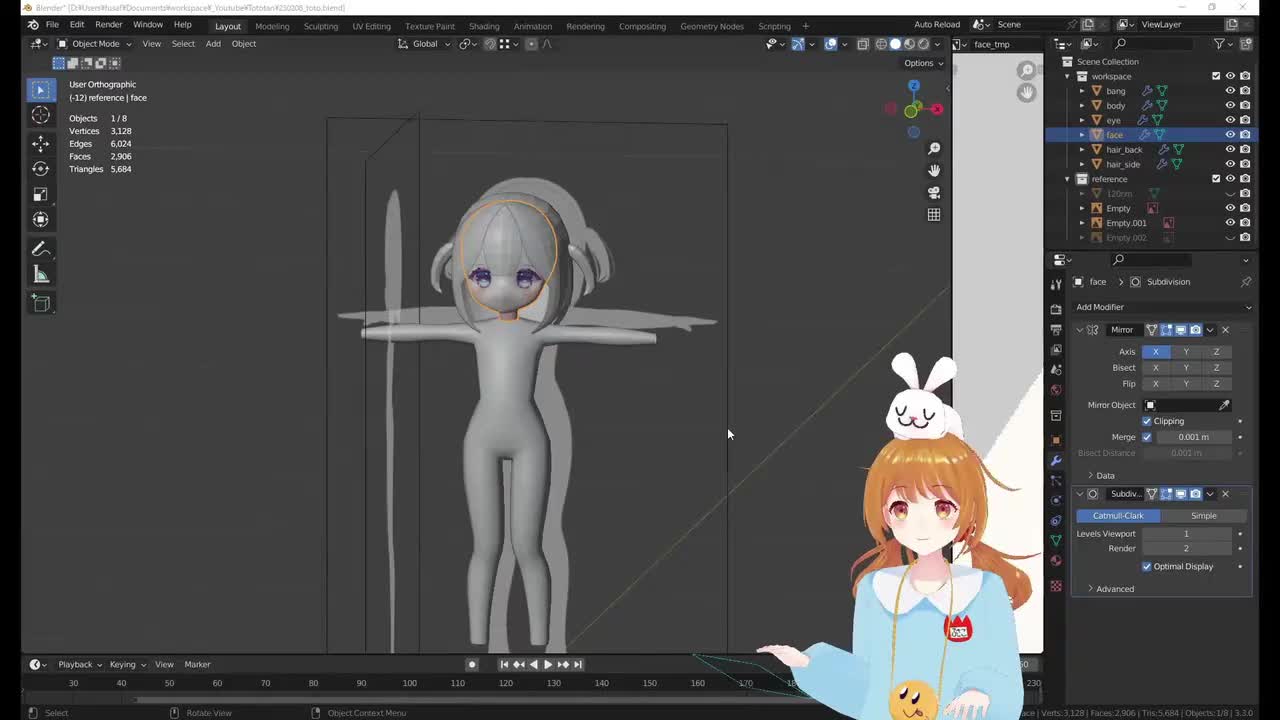The height and width of the screenshot is (720, 1280).
Task: Click the Levels Viewport value field
Action: 1186,534
